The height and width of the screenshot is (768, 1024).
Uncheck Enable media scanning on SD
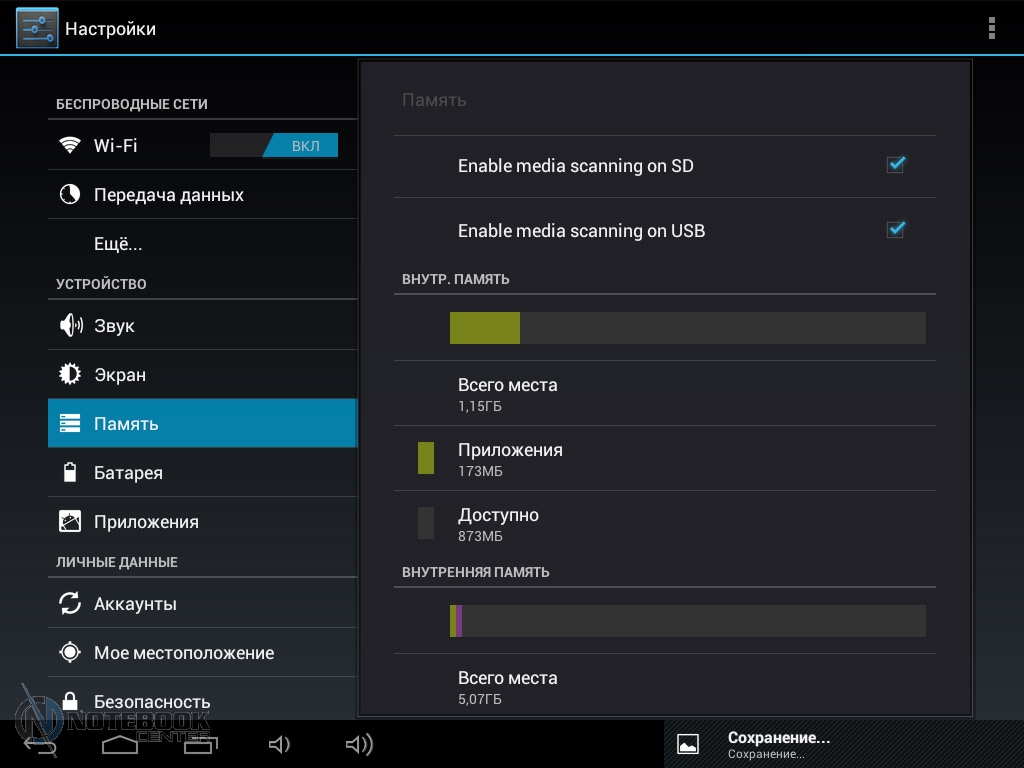tap(895, 165)
